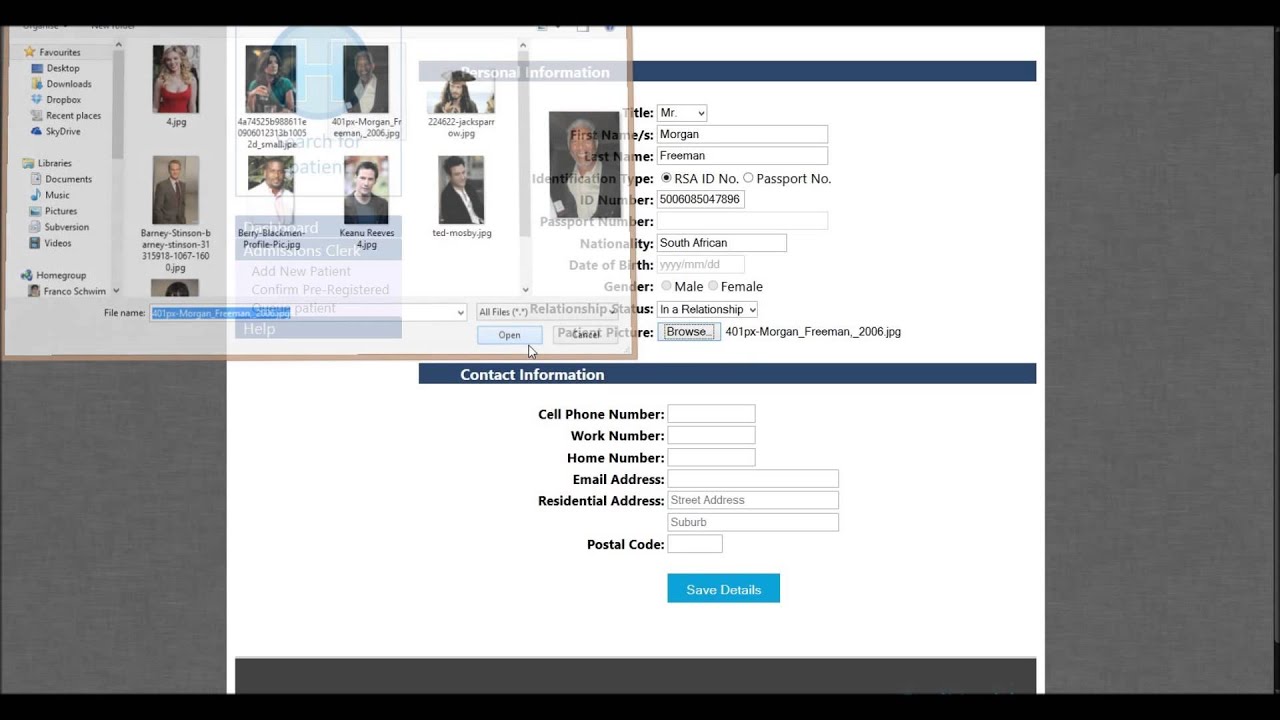This screenshot has height=720, width=1280.
Task: Focus the Work Number field
Action: pos(711,436)
